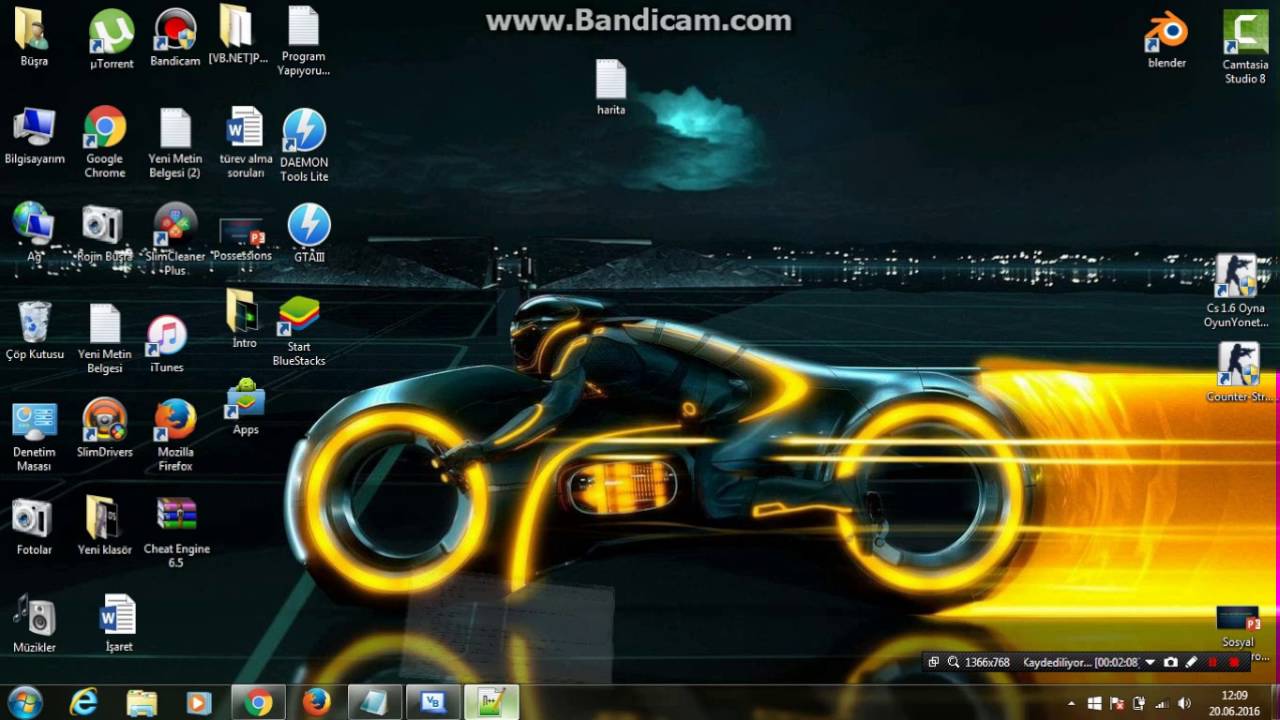Launch the blender shortcut
1280x720 pixels.
[x=1167, y=40]
